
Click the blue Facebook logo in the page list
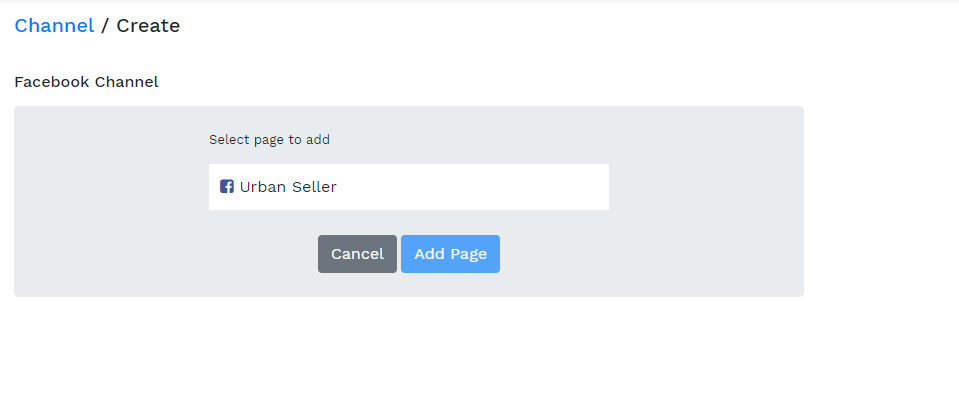227,187
